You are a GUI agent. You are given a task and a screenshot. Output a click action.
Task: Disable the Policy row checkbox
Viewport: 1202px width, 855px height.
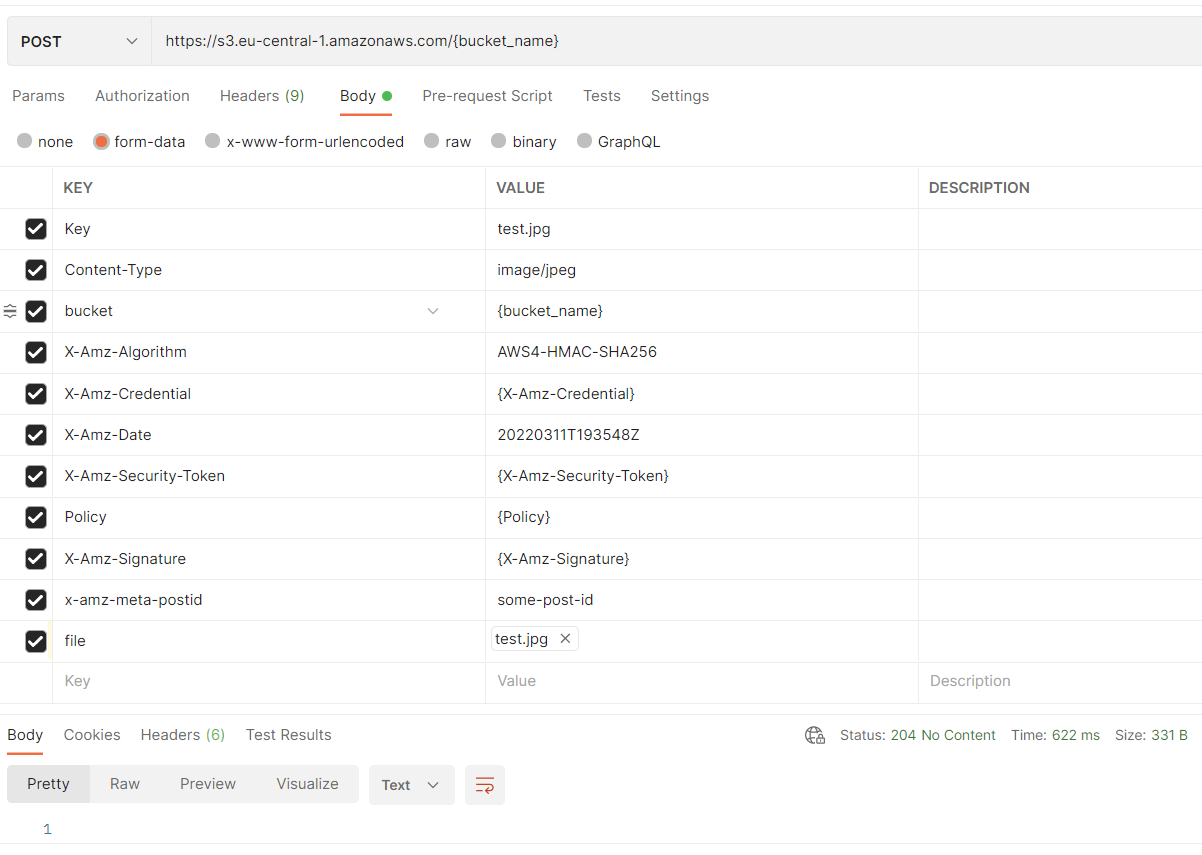[x=36, y=517]
